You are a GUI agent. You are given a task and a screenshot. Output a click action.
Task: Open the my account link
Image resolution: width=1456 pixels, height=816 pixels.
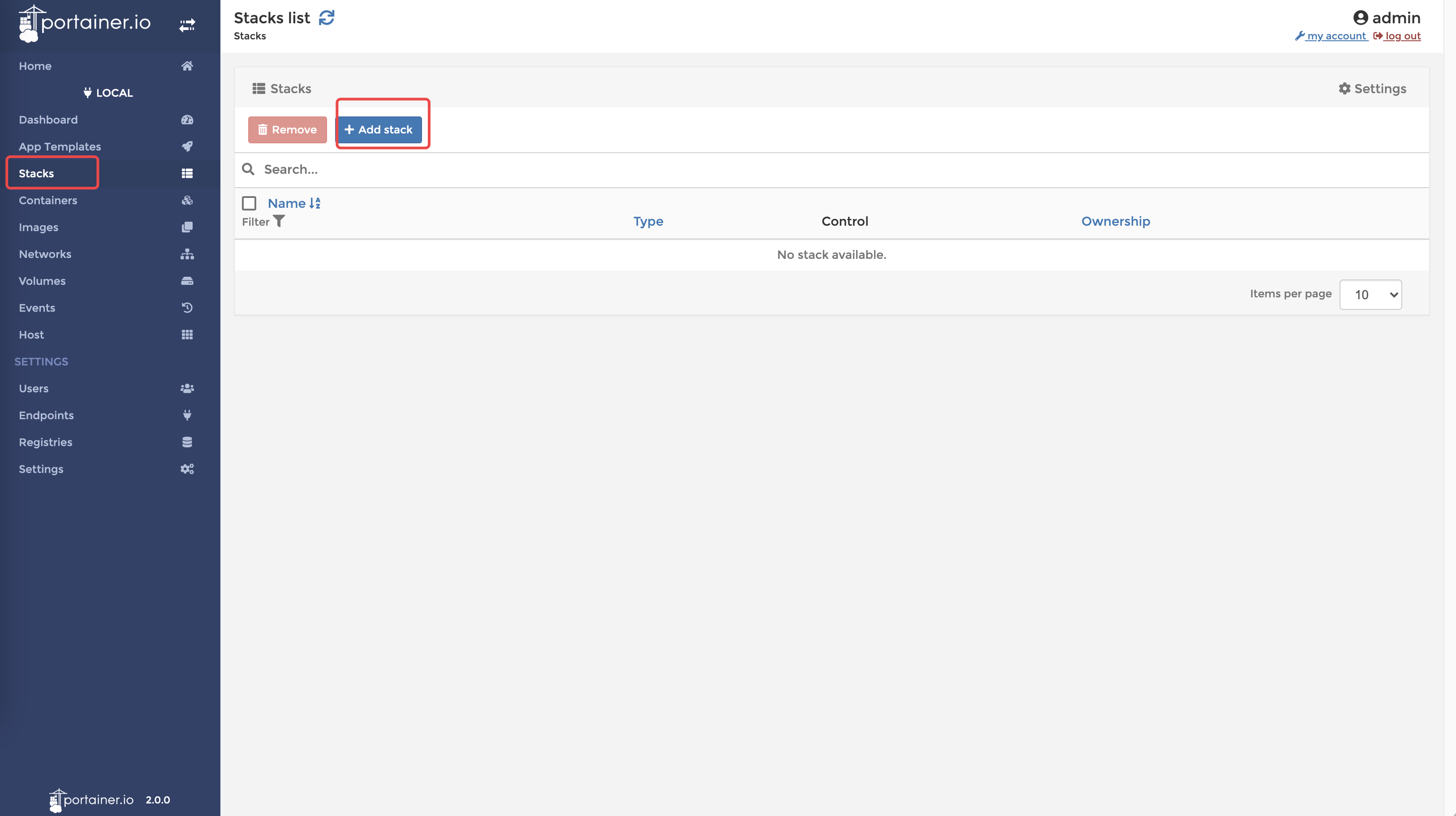tap(1335, 36)
